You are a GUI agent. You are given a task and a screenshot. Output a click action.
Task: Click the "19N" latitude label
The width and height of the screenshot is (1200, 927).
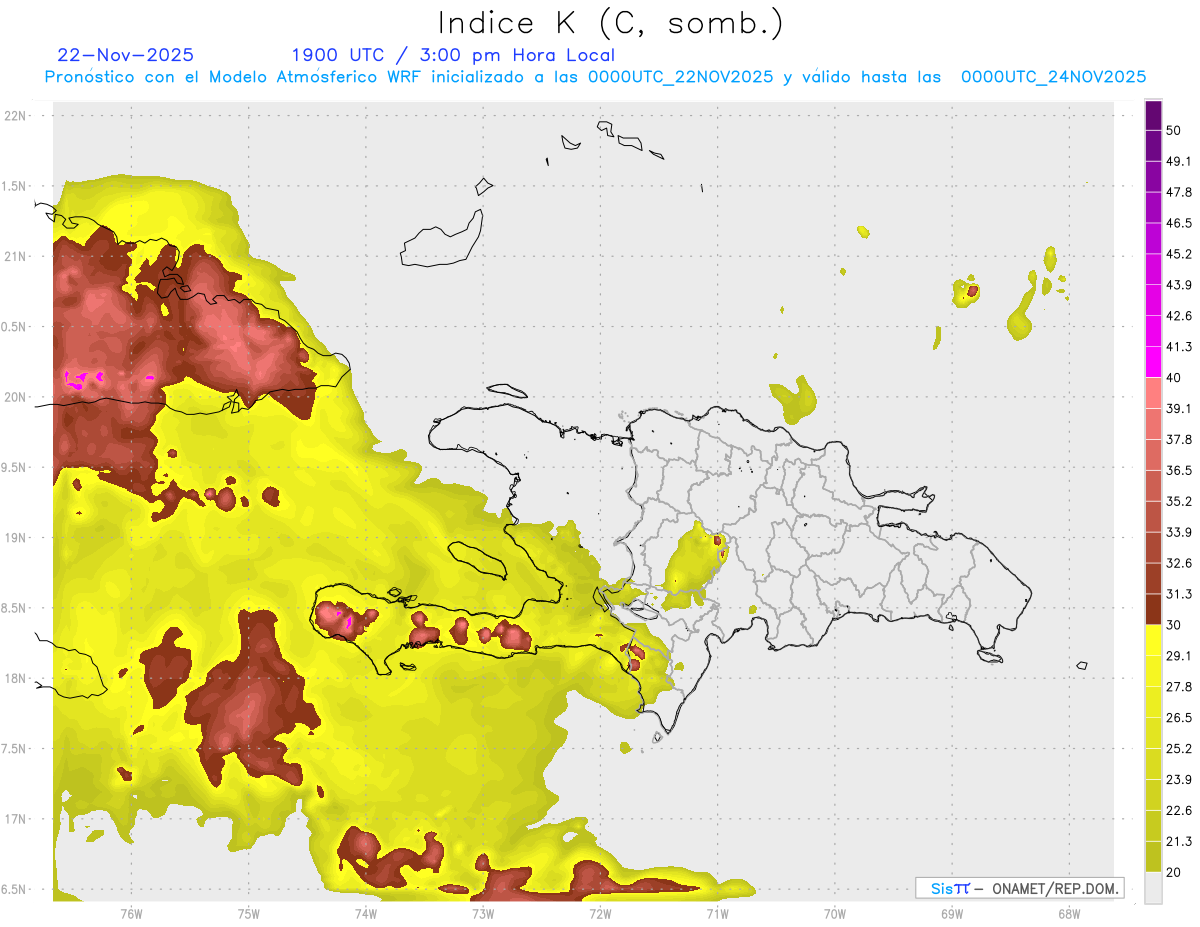[16, 538]
